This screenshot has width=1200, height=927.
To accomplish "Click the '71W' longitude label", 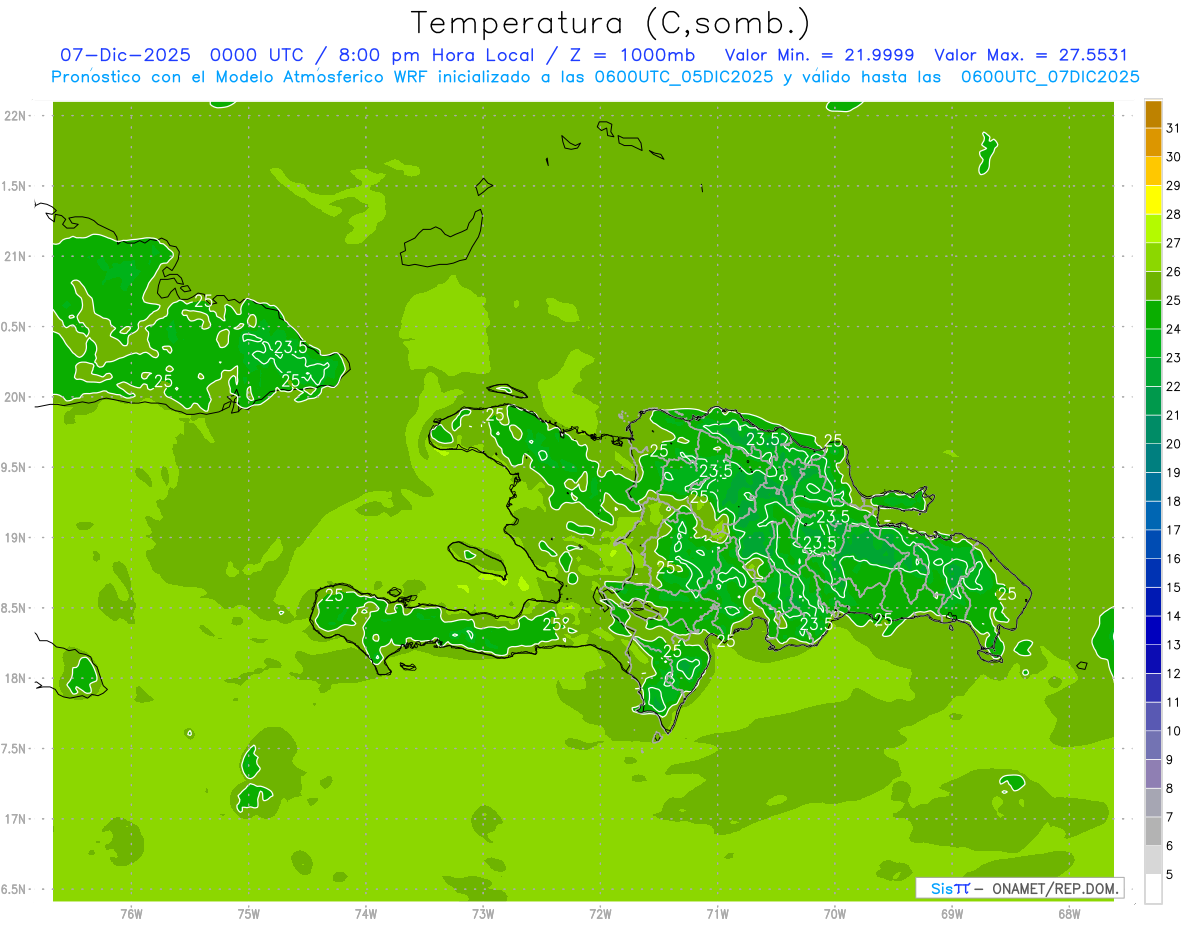I will point(717,914).
